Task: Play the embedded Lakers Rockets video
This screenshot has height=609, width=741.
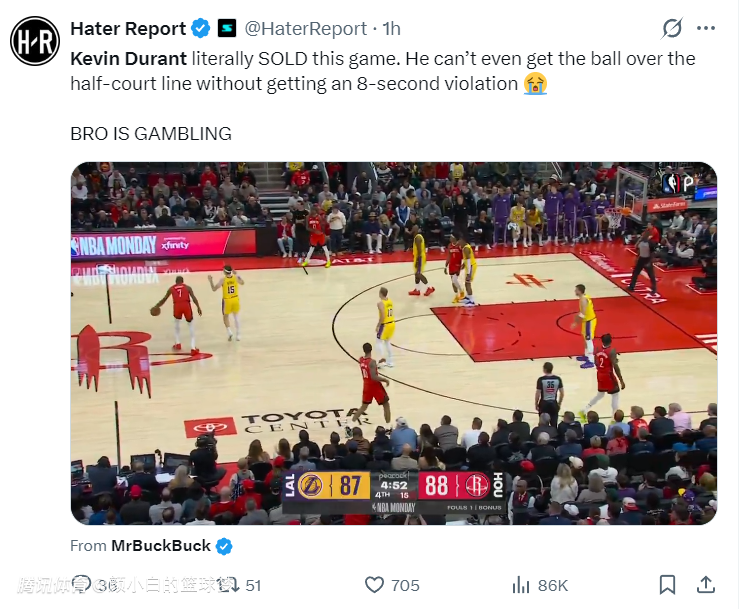Action: (394, 343)
